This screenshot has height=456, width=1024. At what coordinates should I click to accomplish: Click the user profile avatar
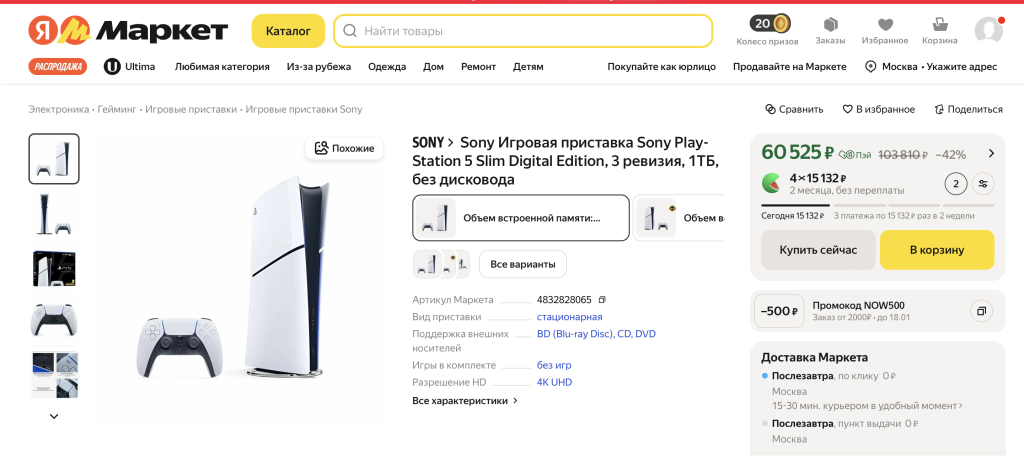coord(988,30)
